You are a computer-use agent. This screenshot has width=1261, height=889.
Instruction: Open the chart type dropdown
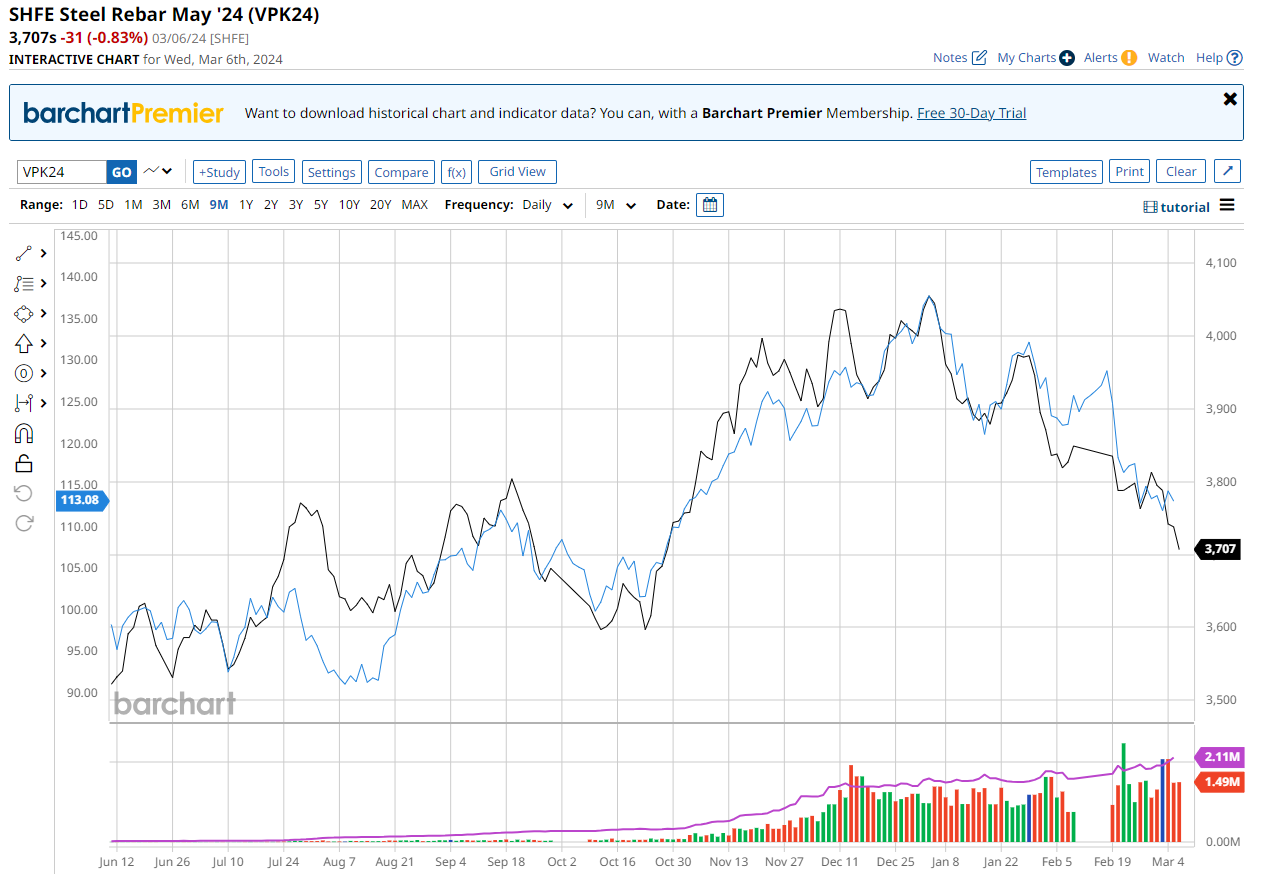[157, 171]
